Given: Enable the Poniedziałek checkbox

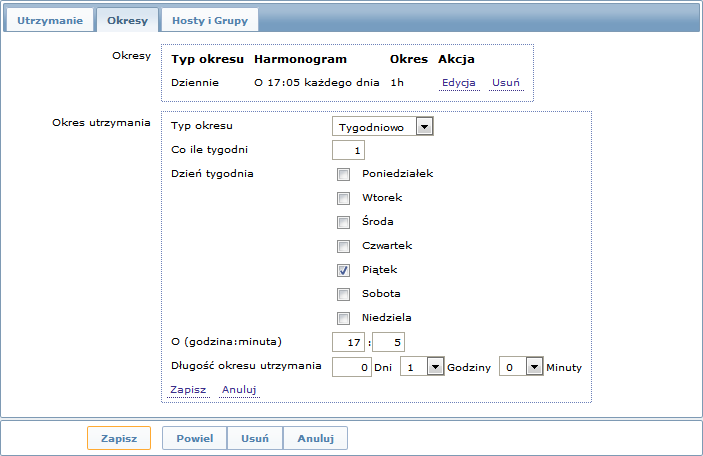Looking at the screenshot, I should pyautogui.click(x=343, y=174).
